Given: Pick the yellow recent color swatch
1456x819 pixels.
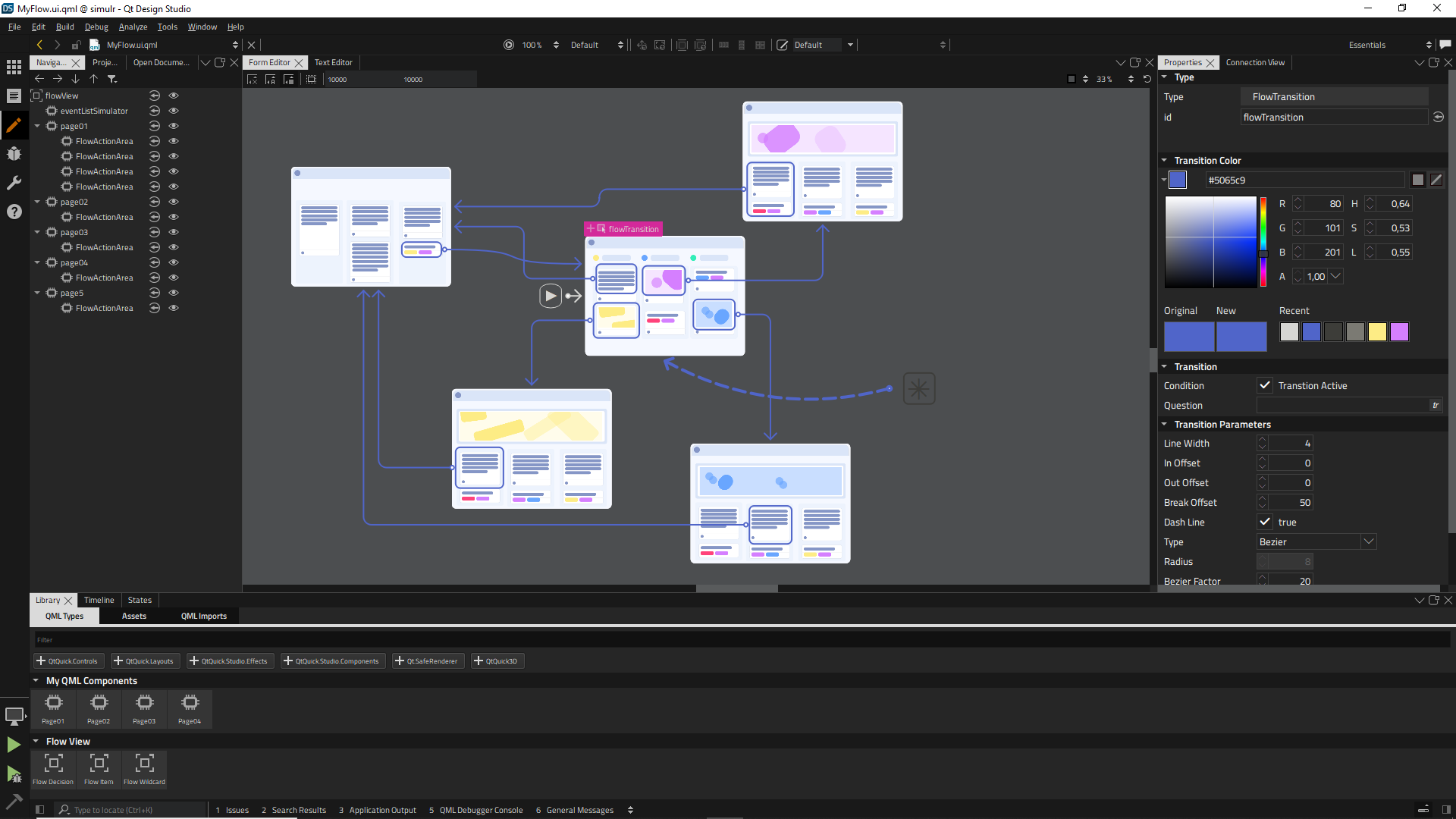Looking at the screenshot, I should coord(1377,331).
